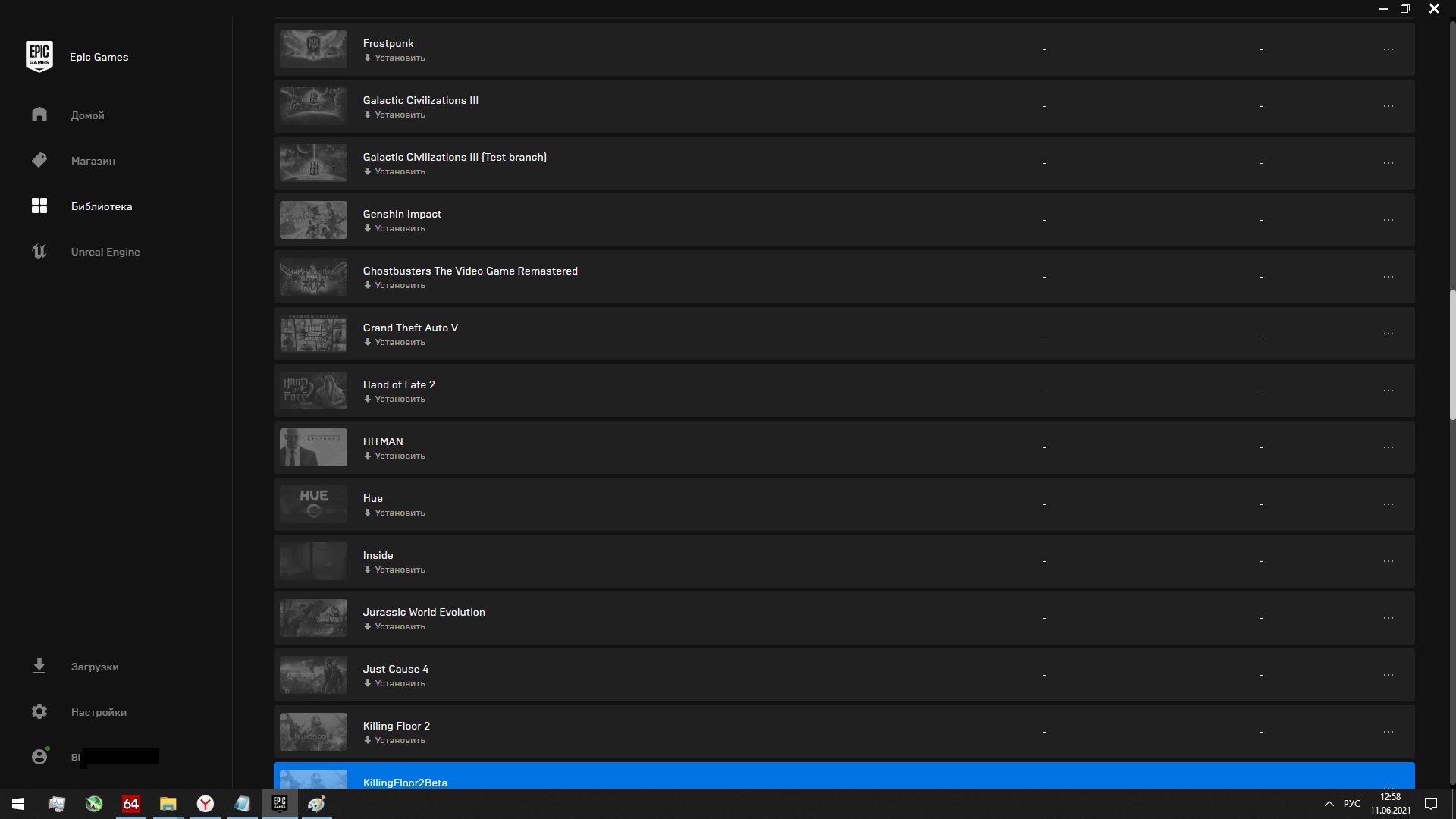Click Установить under Killing Floor 2
The width and height of the screenshot is (1456, 819).
[394, 740]
